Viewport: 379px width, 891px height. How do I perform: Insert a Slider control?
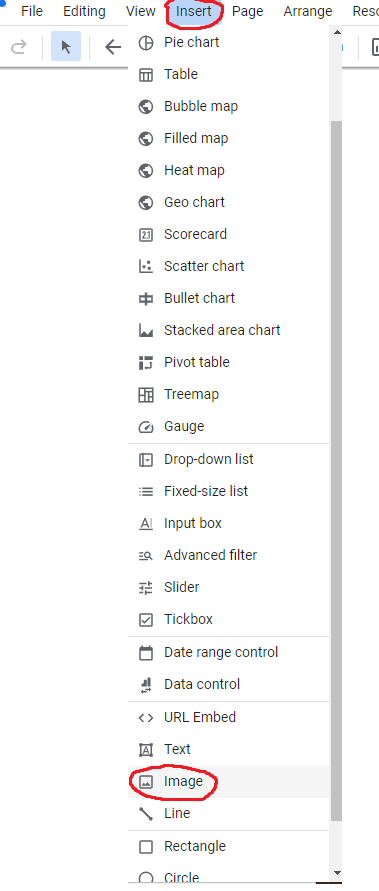pyautogui.click(x=228, y=587)
